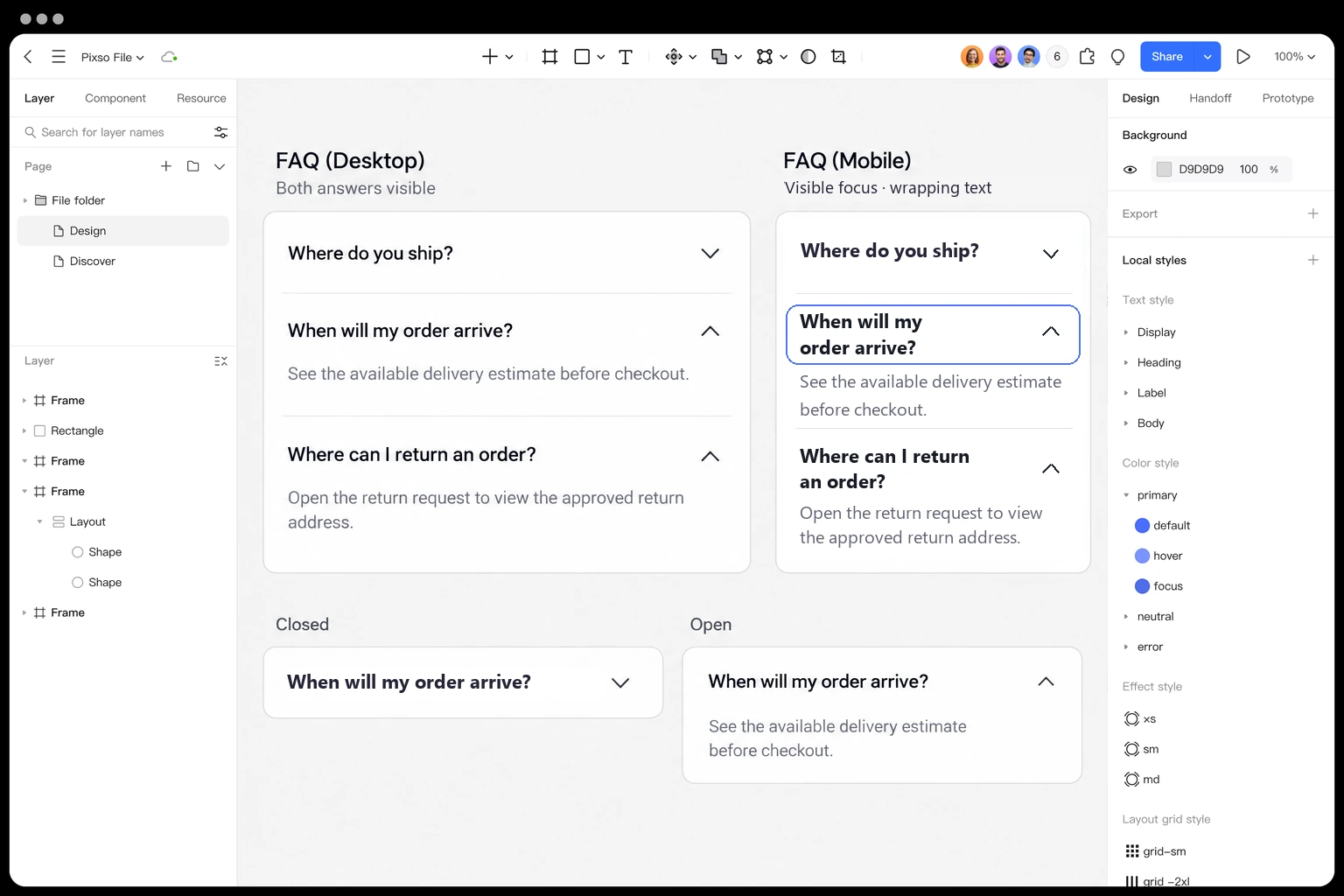1344x896 pixels.
Task: Add an Export setting with plus
Action: click(1312, 213)
